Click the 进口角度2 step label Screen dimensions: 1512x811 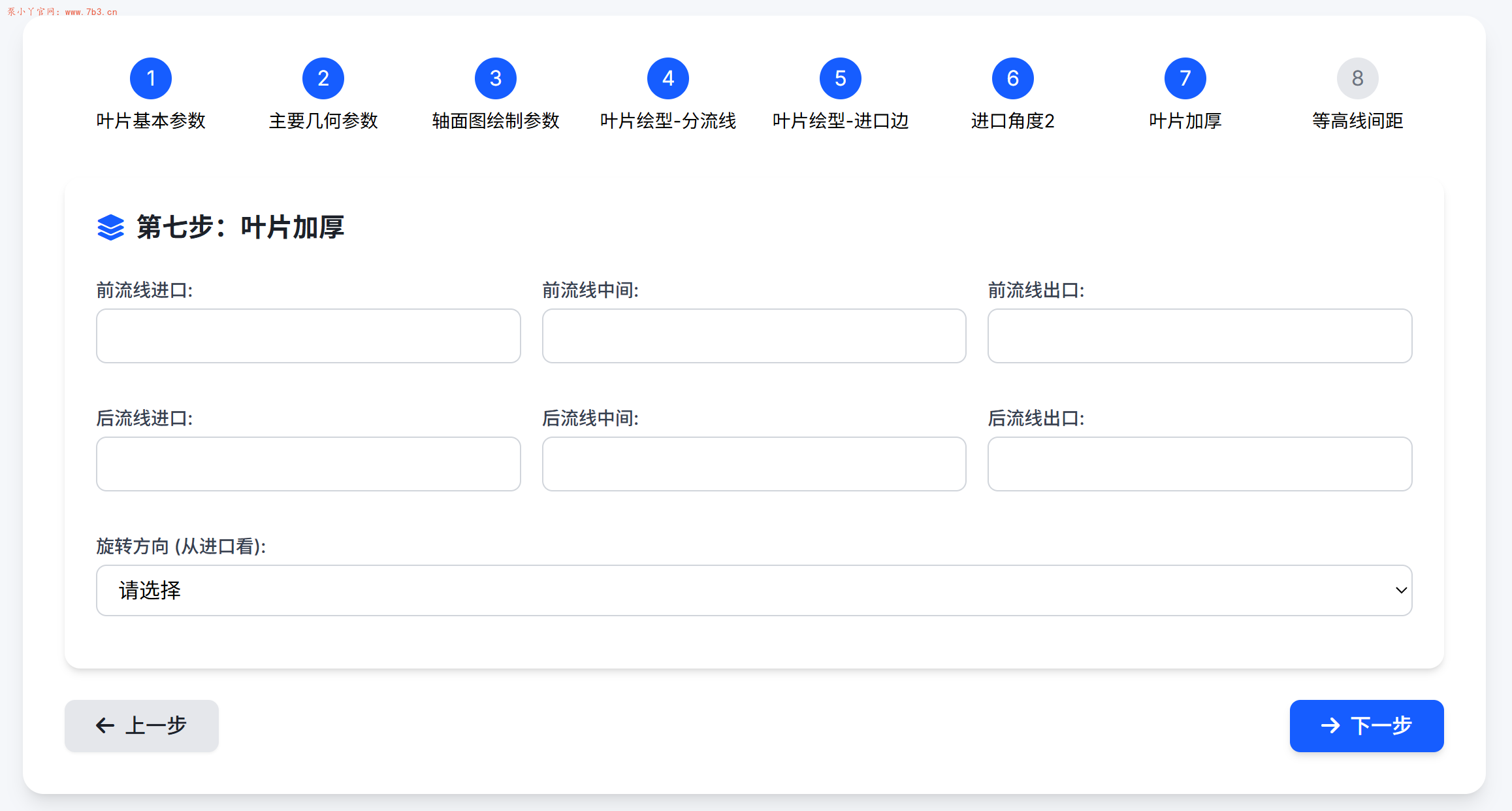[x=1013, y=121]
